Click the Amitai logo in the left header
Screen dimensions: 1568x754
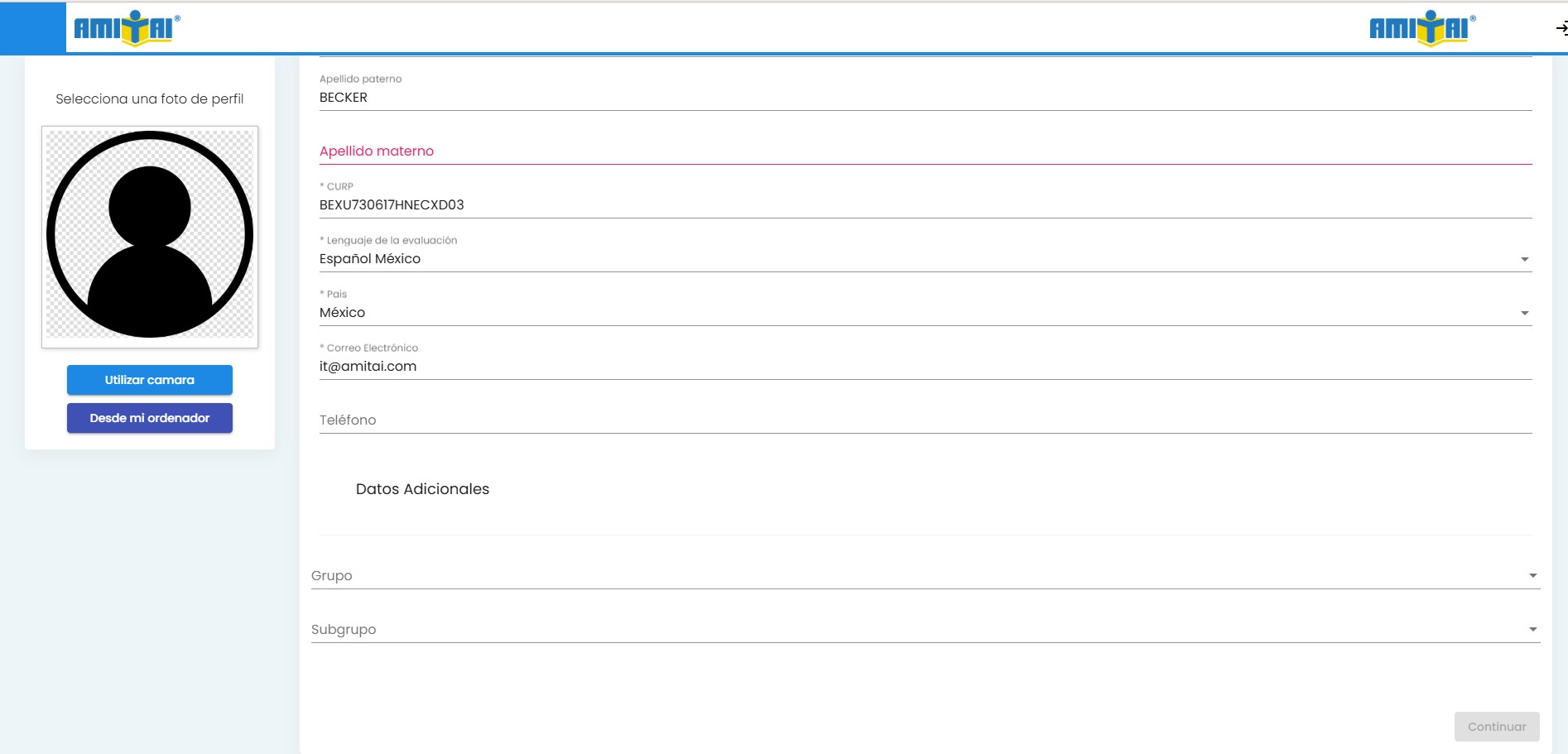[x=127, y=28]
